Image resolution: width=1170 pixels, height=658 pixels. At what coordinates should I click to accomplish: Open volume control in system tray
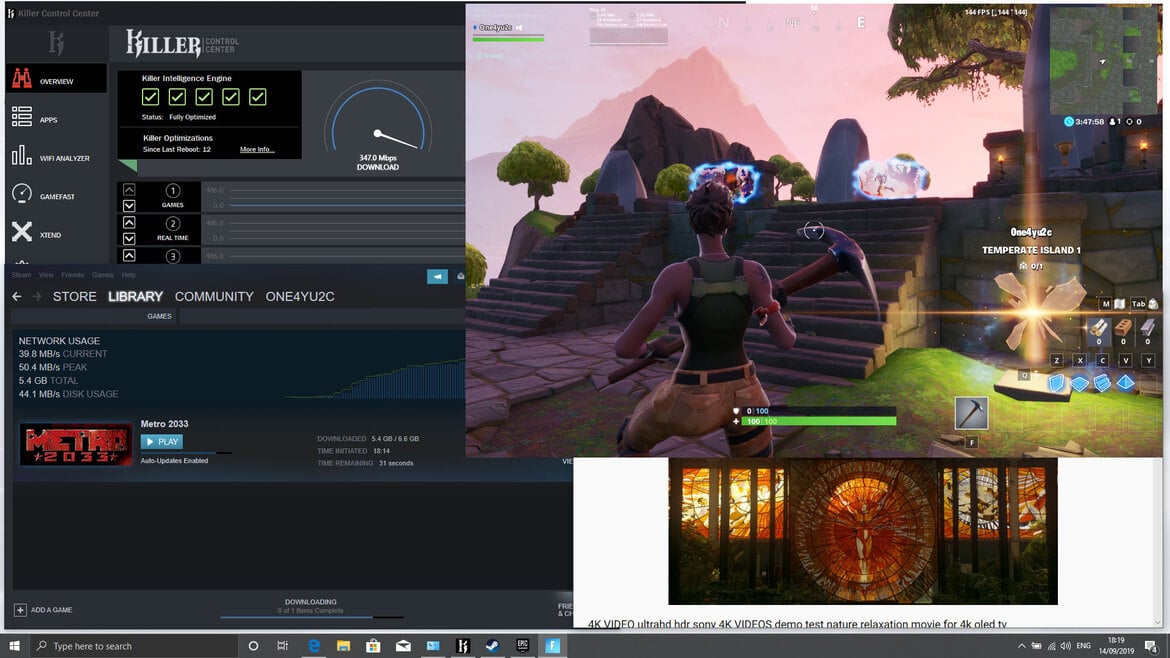click(x=1066, y=646)
